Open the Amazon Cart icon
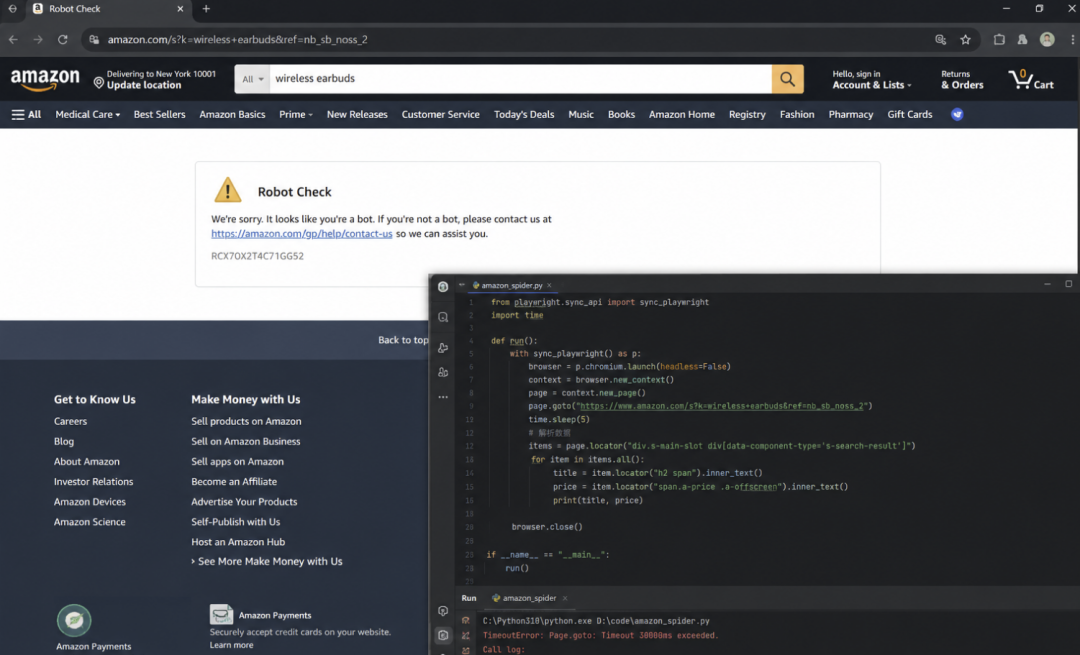 (1031, 79)
